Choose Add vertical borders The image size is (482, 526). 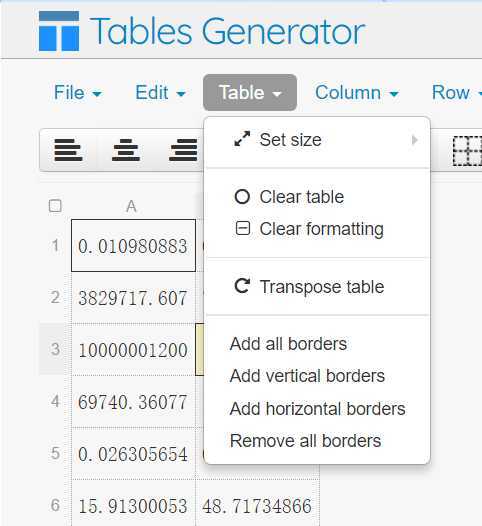click(x=317, y=376)
